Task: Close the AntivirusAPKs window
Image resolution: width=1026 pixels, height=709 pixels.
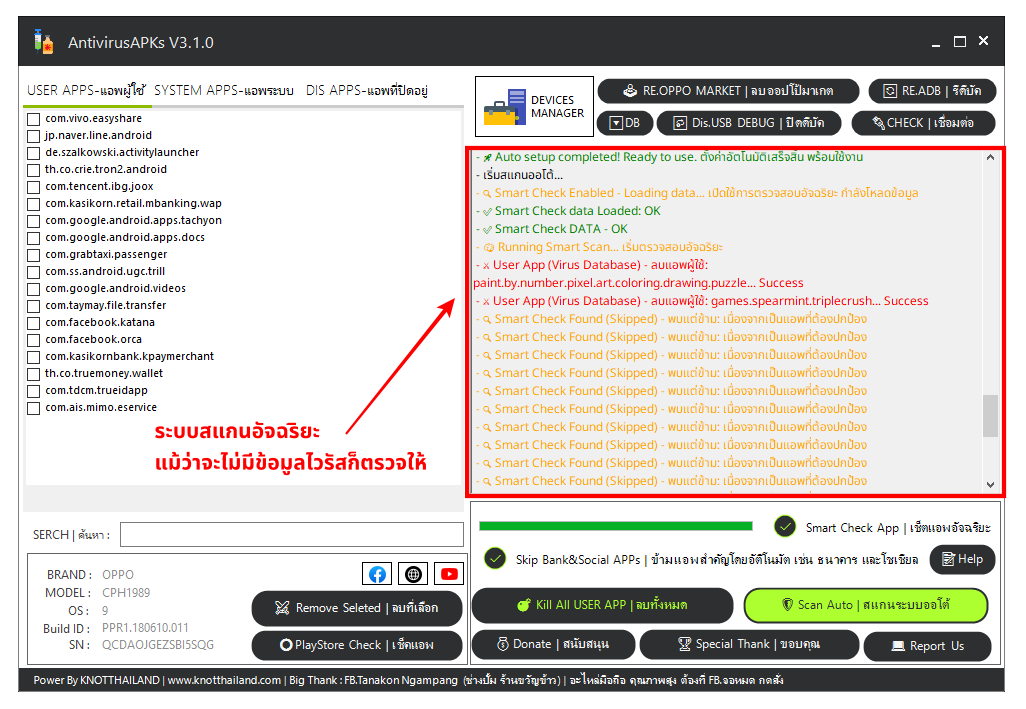Action: point(983,41)
